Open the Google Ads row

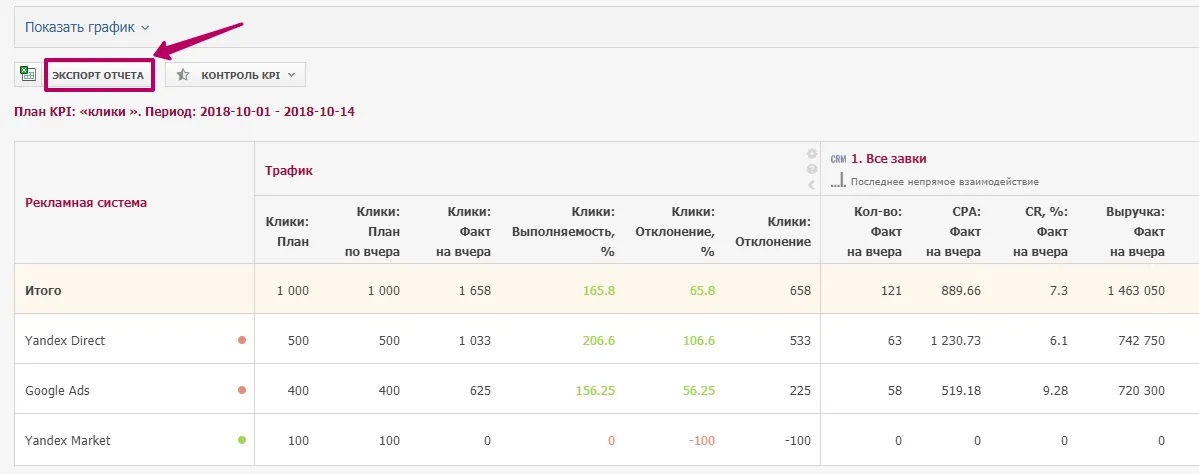57,390
